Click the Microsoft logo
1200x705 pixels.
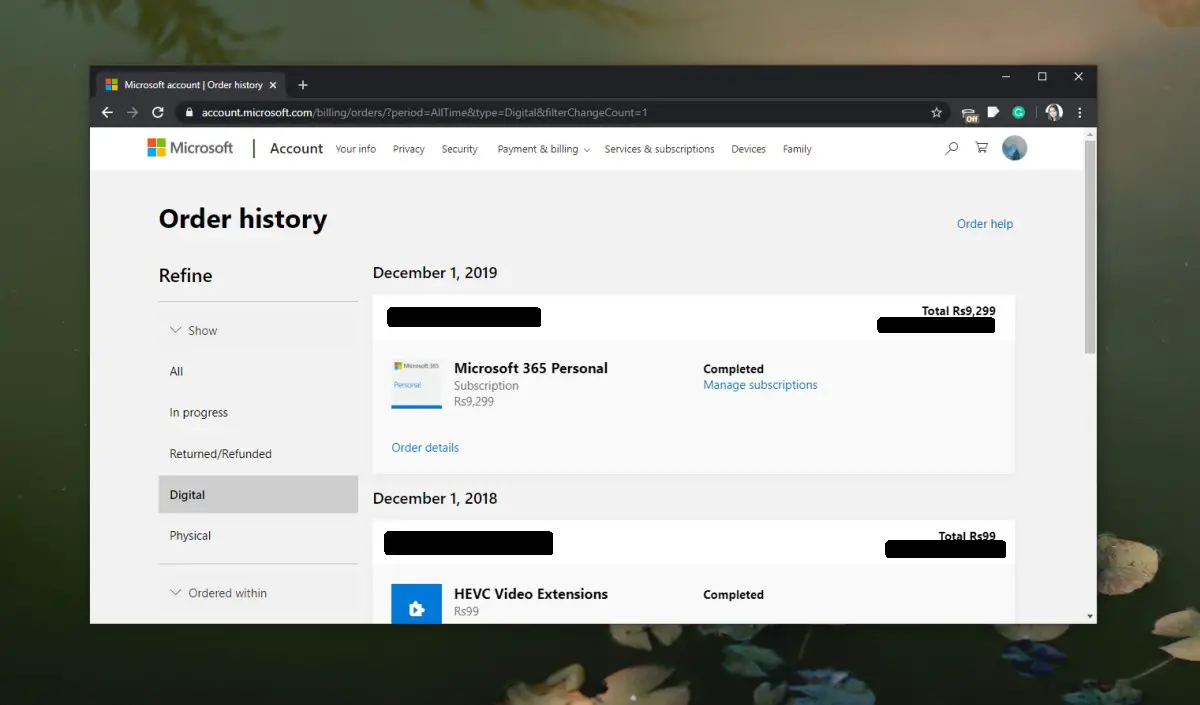click(x=190, y=148)
